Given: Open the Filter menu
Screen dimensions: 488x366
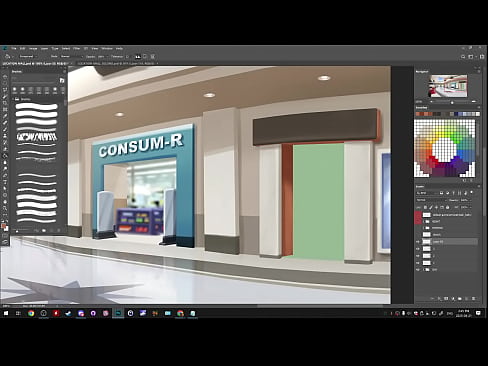Looking at the screenshot, I should click(76, 48).
